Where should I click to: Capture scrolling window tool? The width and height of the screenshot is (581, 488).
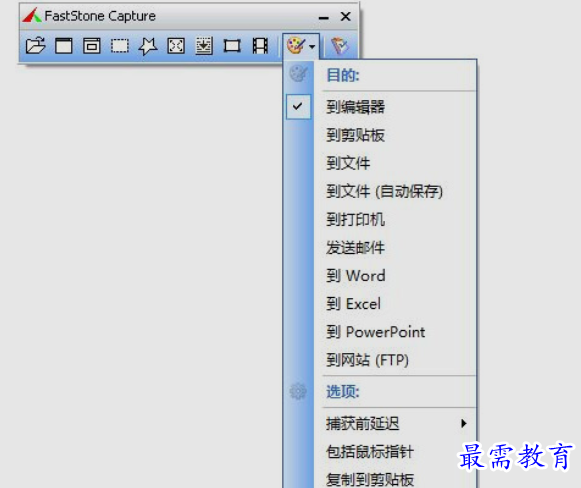click(204, 46)
